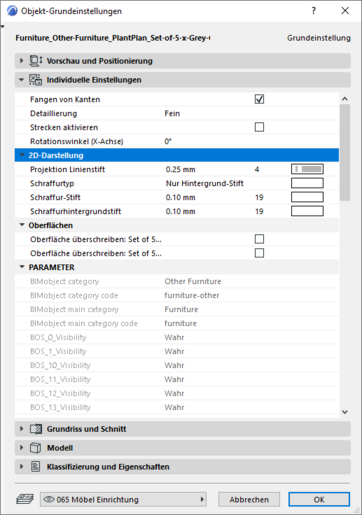Check the first Oberfläche überschreiben checkbox
Screen dimensions: 362x515
(259, 239)
